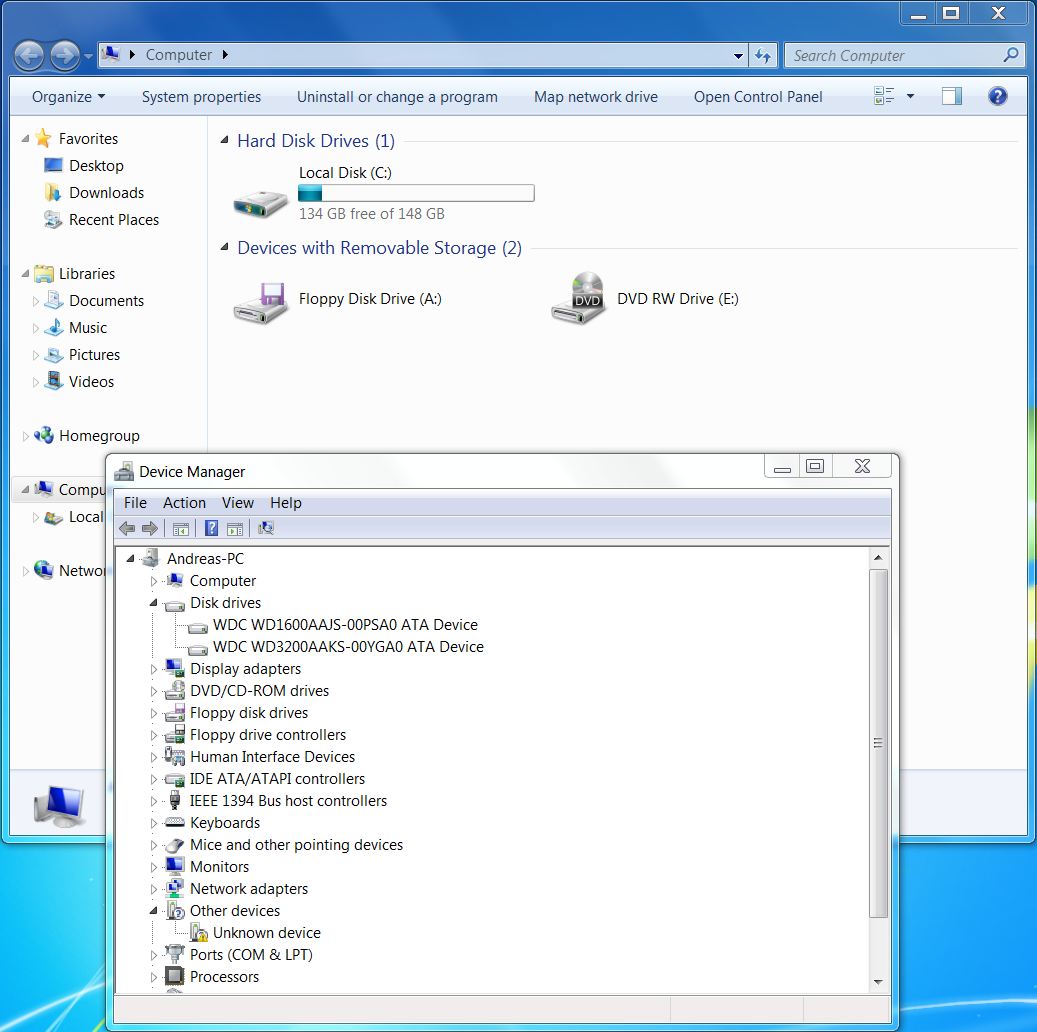Click the Display adapters category icon
Image resolution: width=1037 pixels, height=1032 pixels.
(175, 668)
